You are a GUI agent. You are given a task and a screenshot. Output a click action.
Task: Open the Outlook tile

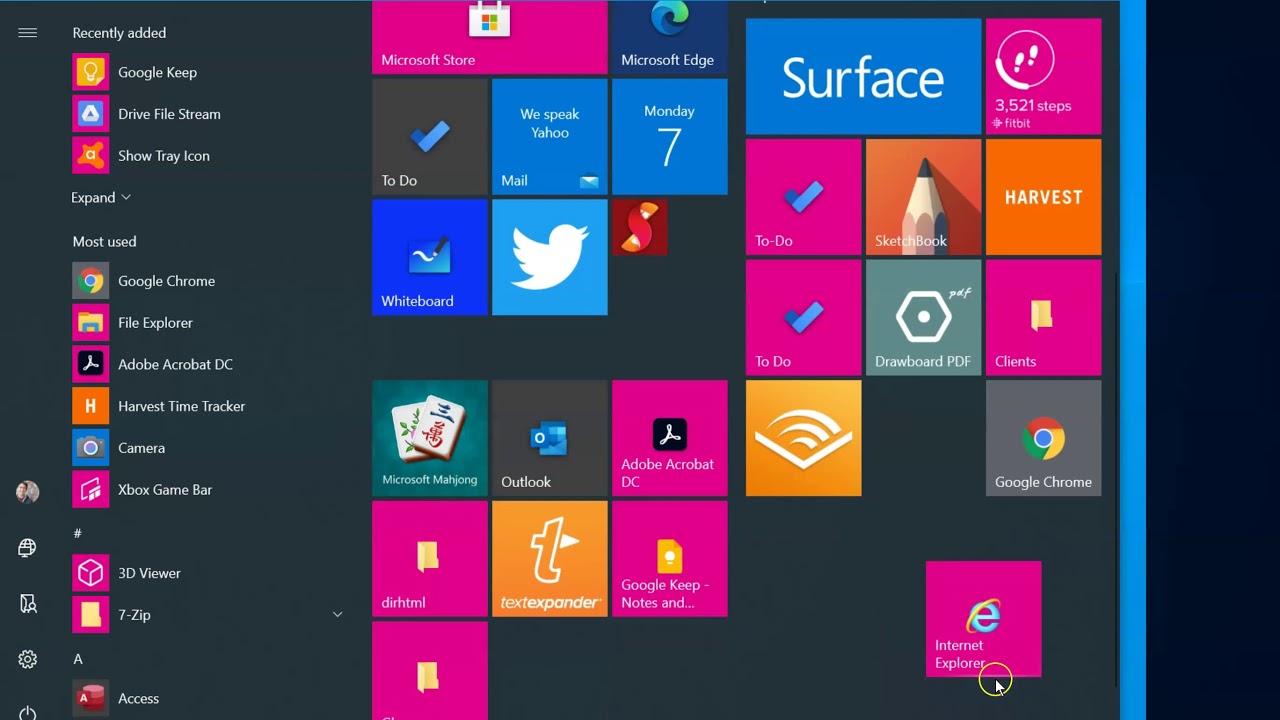click(550, 438)
